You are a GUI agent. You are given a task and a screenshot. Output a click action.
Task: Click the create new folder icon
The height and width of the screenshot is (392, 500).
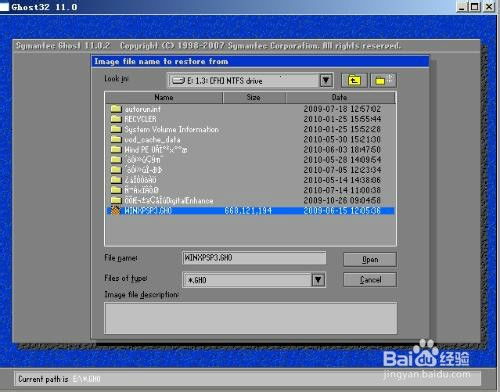point(384,80)
